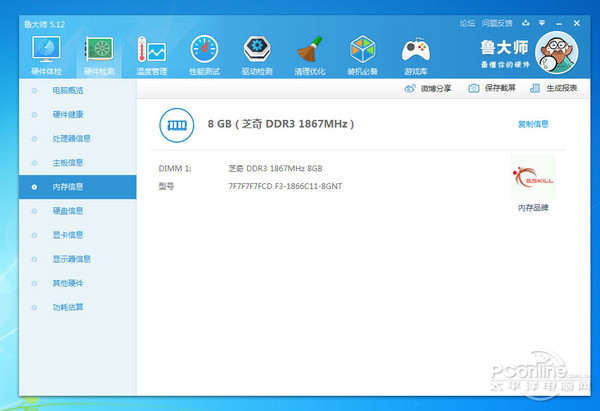
Task: Click the 复制信息 copy info link
Action: [x=532, y=124]
